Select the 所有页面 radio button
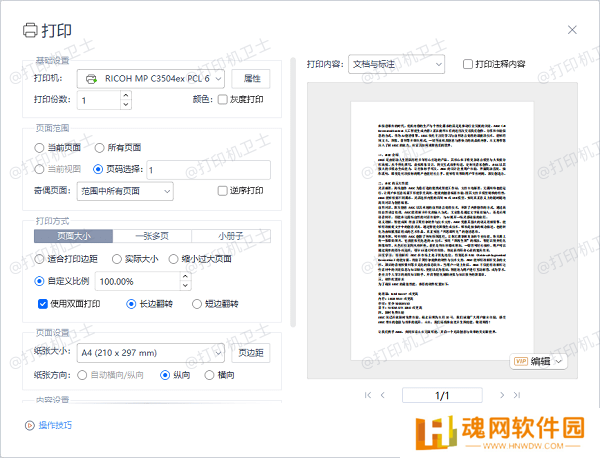The width and height of the screenshot is (600, 458). point(99,148)
